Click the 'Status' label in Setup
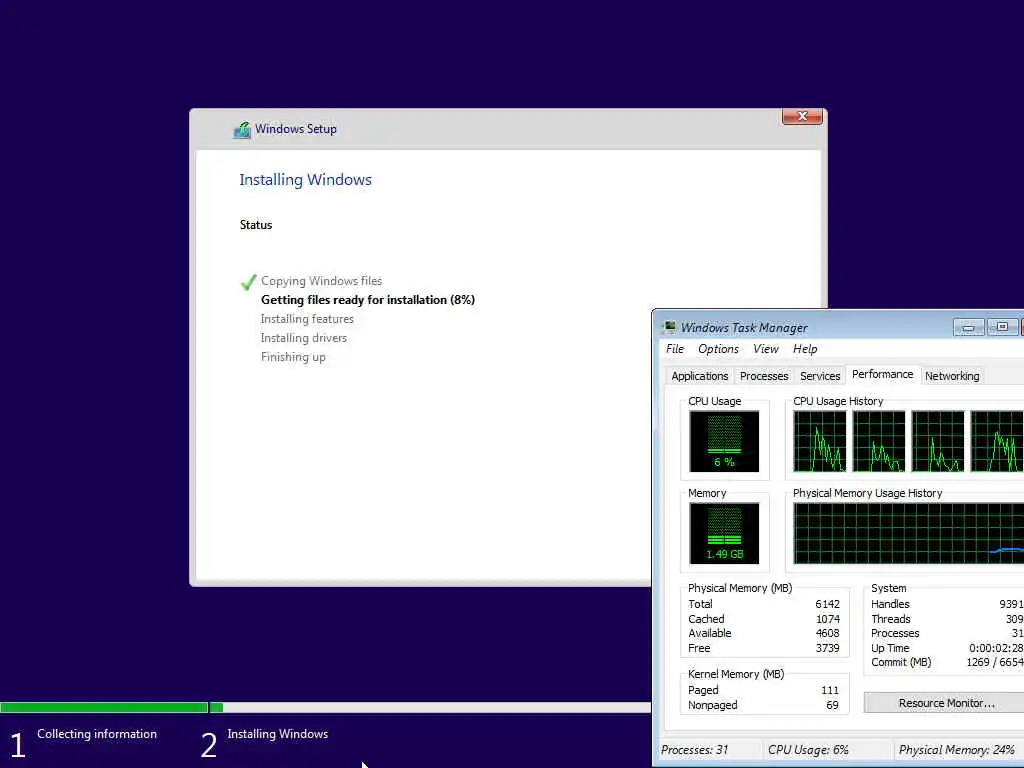 pyautogui.click(x=255, y=225)
